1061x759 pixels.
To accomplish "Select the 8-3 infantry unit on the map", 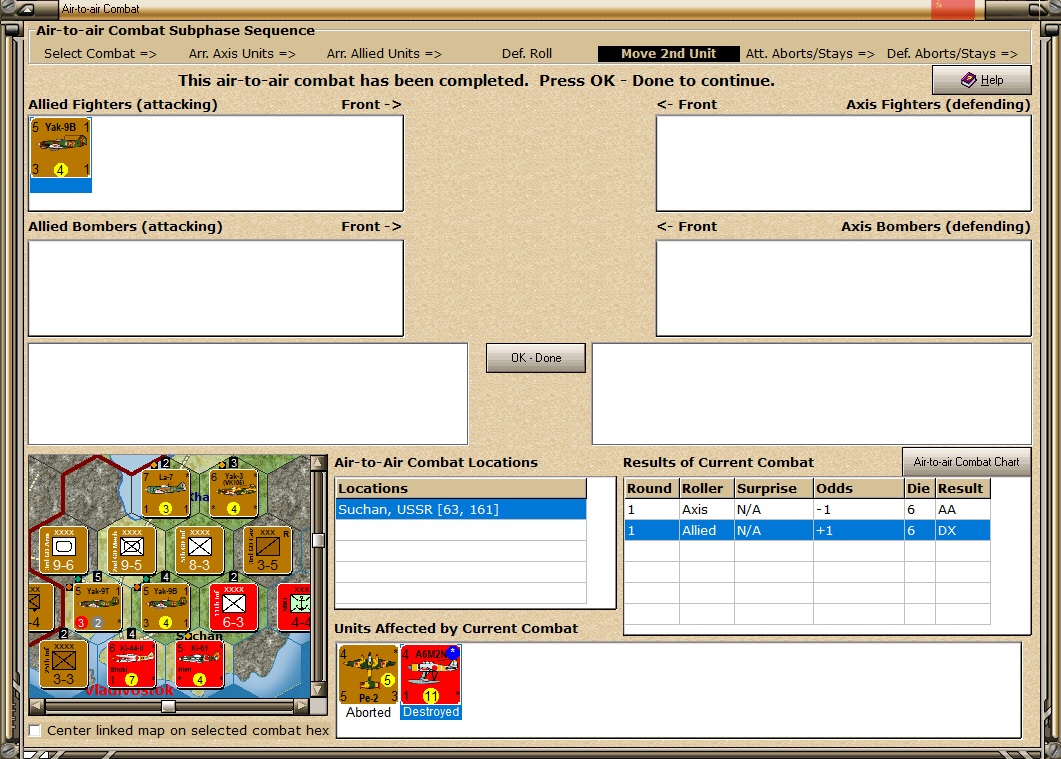I will click(x=200, y=550).
